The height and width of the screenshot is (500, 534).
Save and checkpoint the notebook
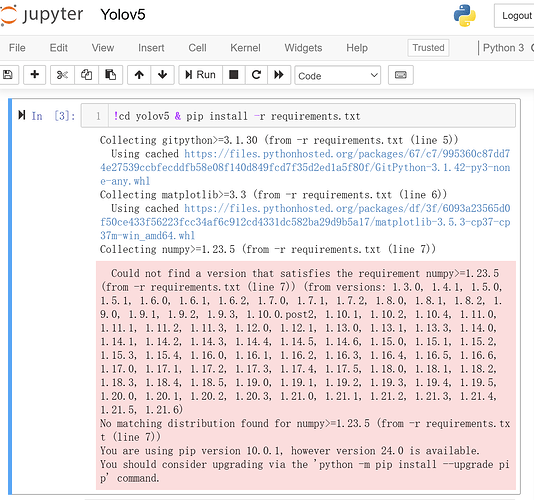[x=8, y=75]
